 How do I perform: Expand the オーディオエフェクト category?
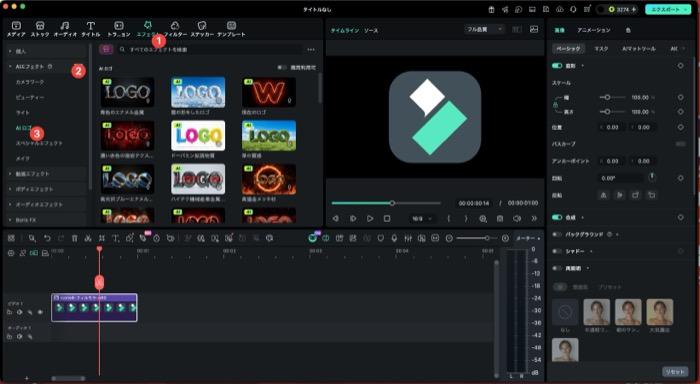click(x=46, y=204)
